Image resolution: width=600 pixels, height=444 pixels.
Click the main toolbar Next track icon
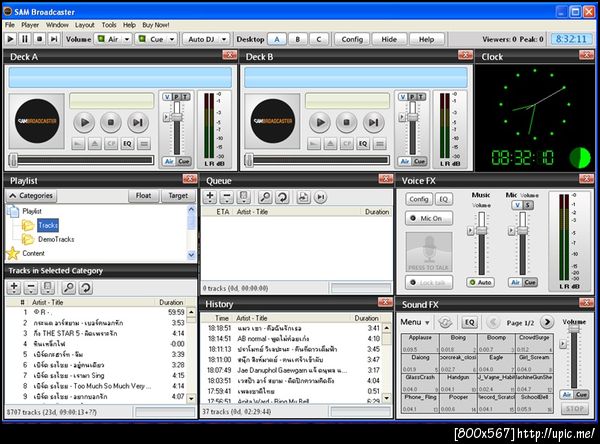click(54, 39)
